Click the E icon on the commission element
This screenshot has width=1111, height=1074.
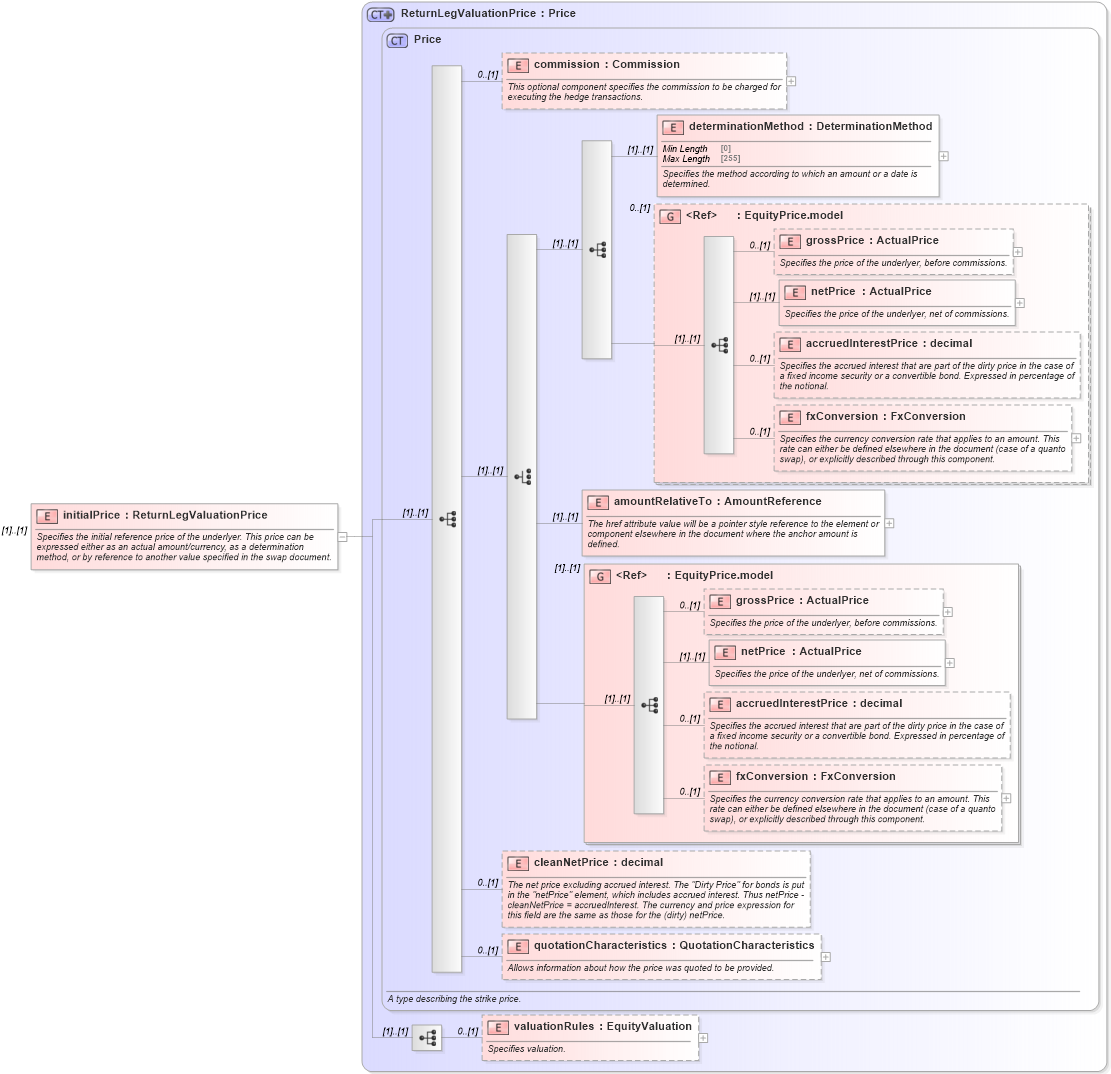[518, 64]
